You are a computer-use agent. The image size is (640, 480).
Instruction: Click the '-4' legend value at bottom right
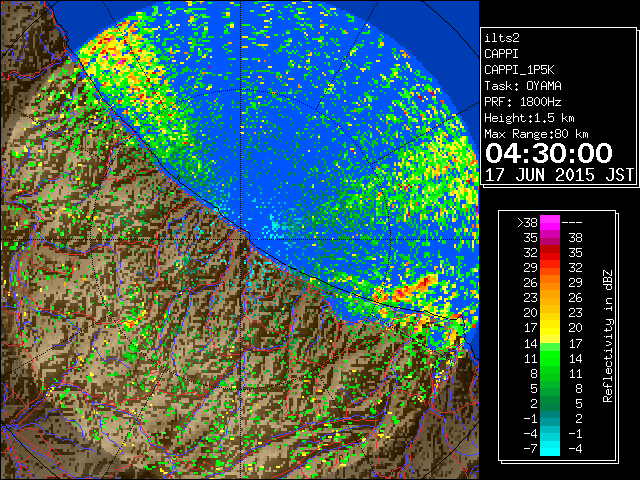point(575,448)
